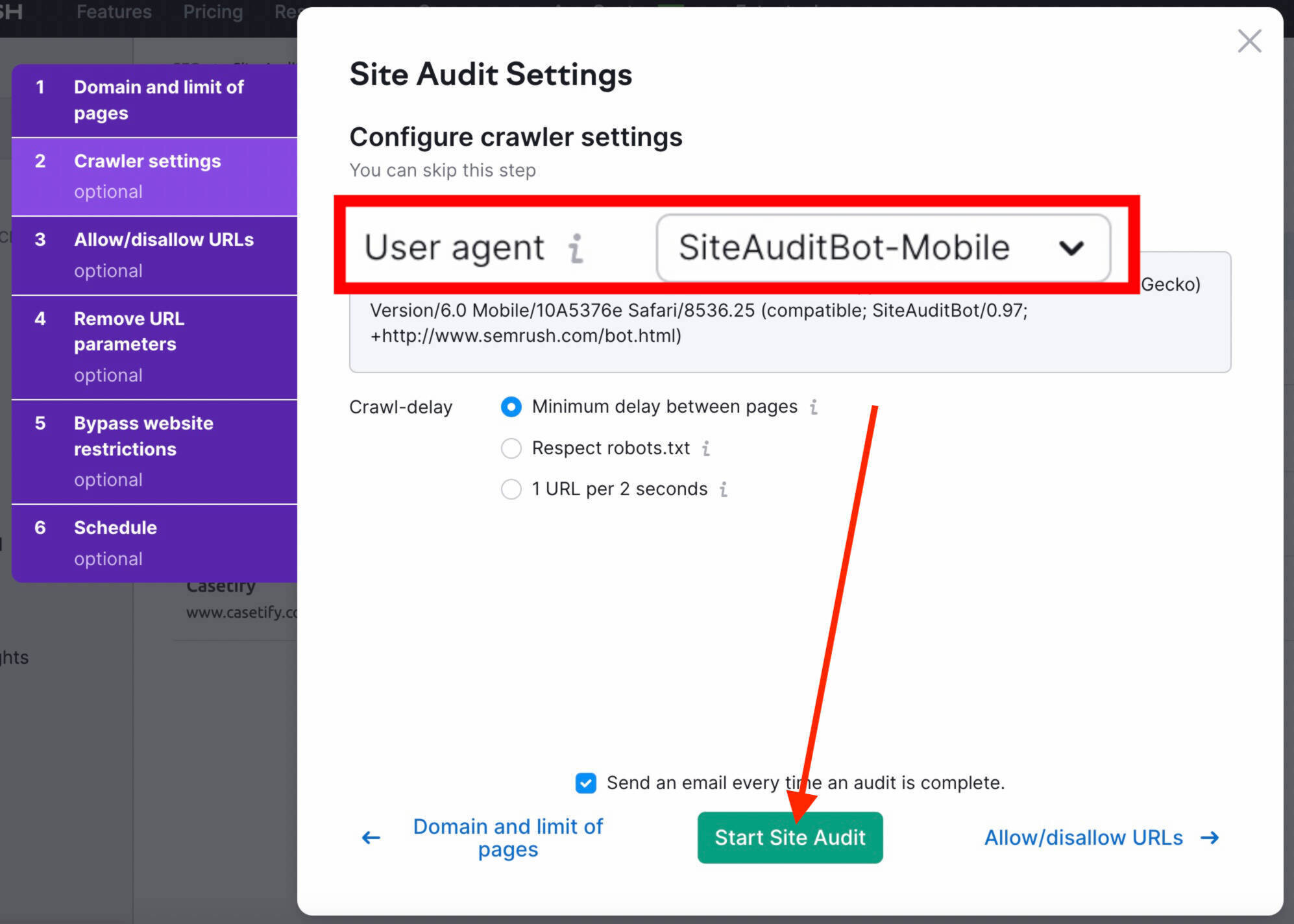Open step 3 Allow/disallow URLs in sidebar
This screenshot has height=924, width=1294.
(154, 256)
